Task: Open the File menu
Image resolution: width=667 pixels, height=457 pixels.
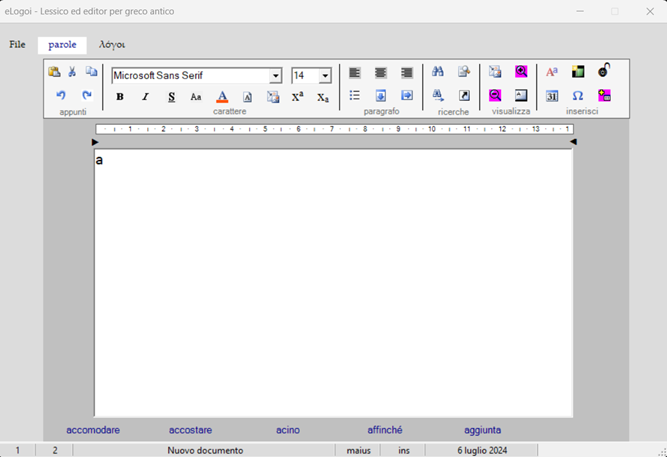Action: click(17, 45)
